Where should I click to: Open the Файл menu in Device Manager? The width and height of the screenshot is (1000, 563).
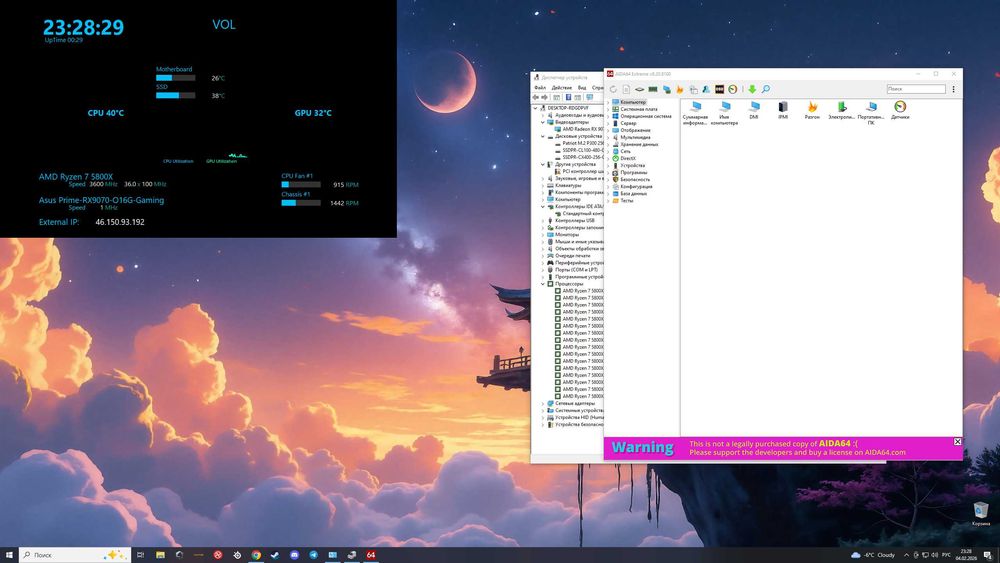point(540,87)
